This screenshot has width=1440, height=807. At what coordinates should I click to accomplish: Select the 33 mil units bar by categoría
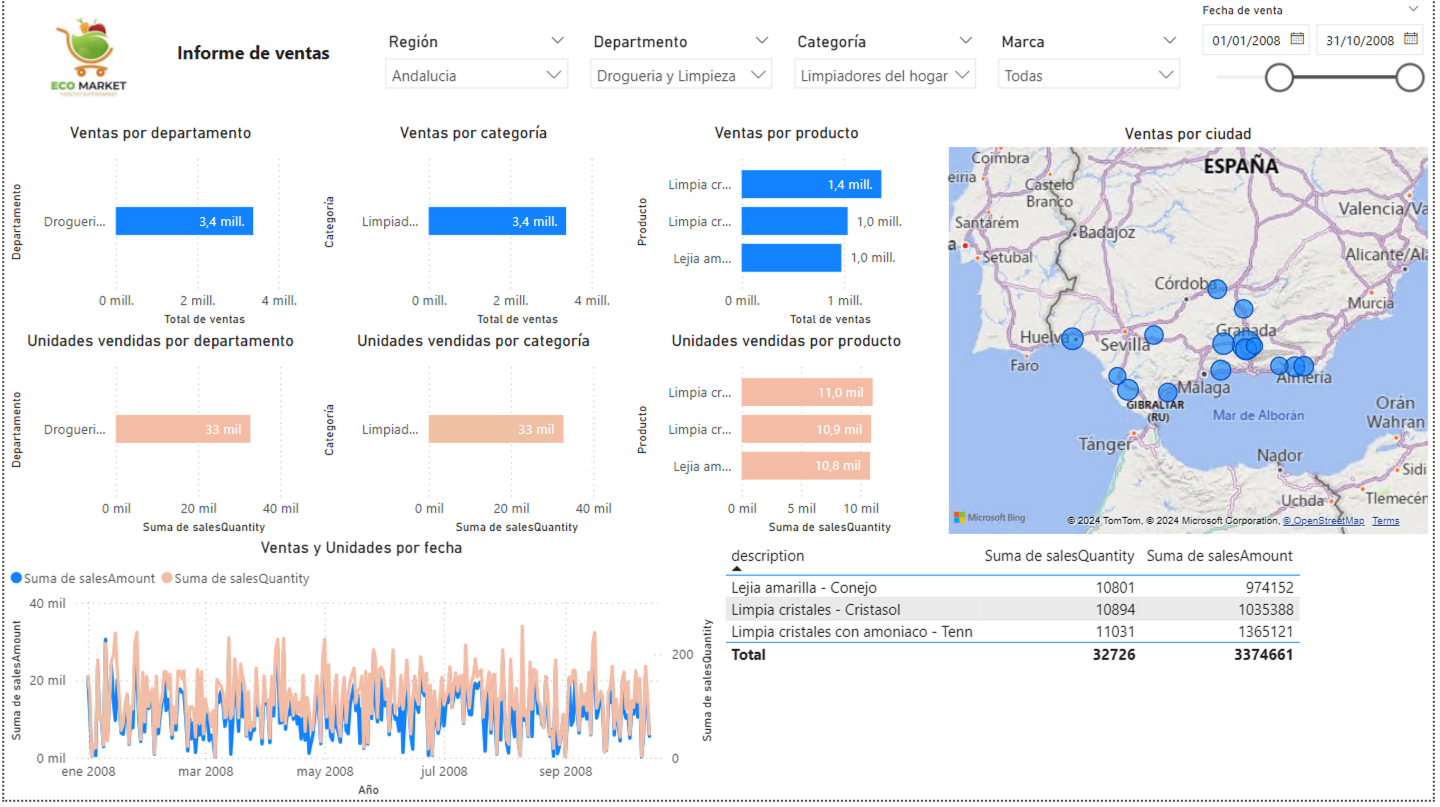(496, 429)
